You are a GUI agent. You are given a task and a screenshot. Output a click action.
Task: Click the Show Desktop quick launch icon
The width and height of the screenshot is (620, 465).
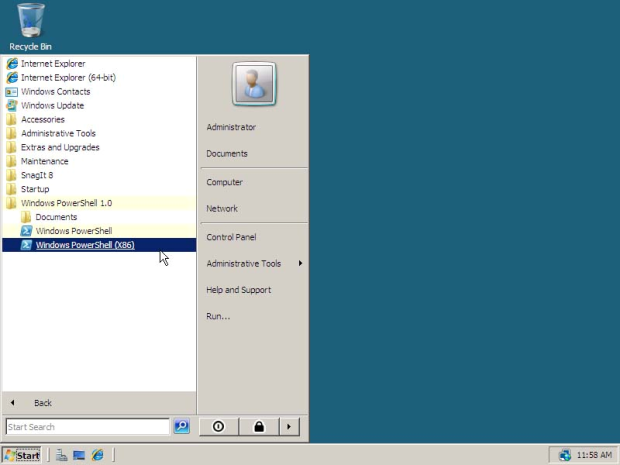pyautogui.click(x=79, y=455)
